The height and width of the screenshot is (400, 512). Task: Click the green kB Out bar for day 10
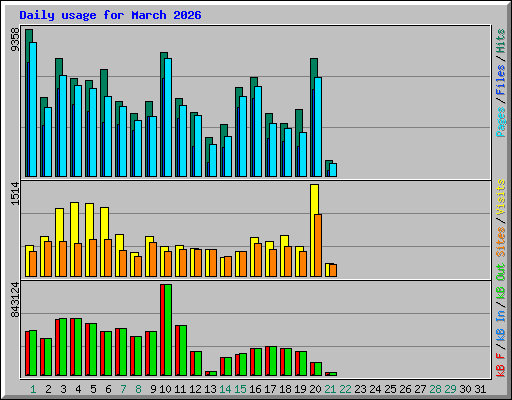[168, 330]
